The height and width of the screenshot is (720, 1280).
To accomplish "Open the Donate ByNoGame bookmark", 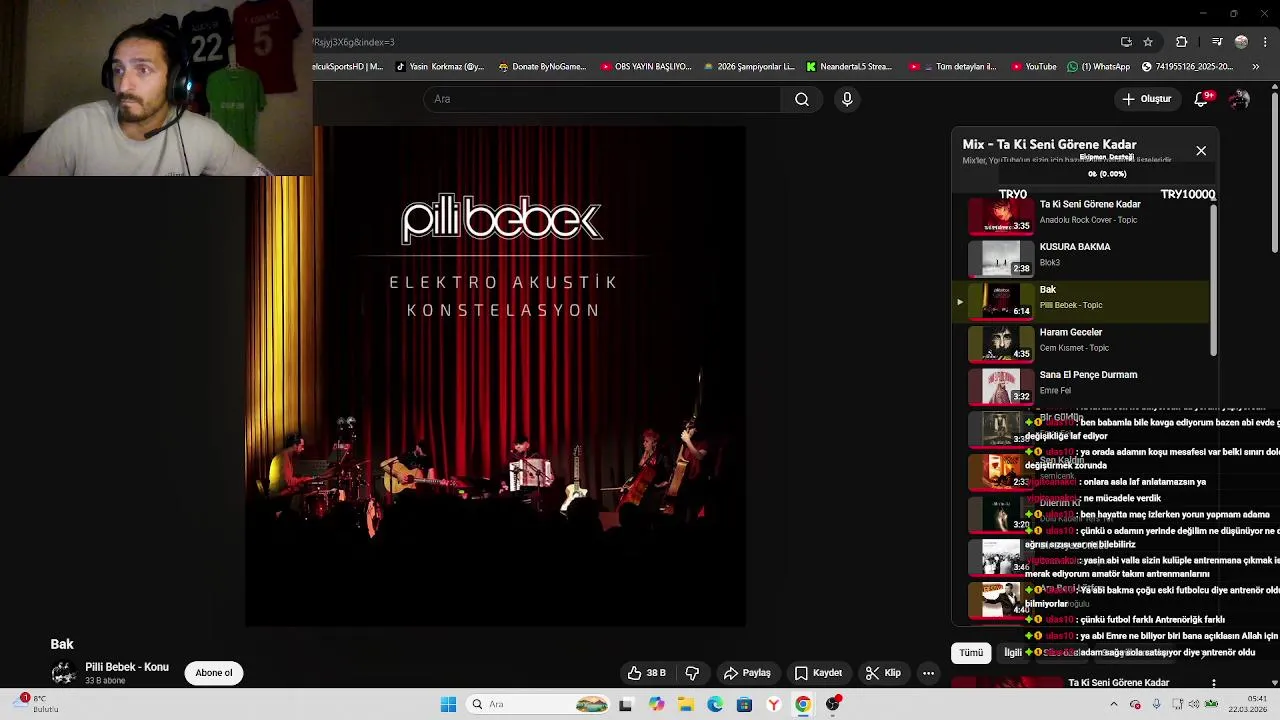I will 541,67.
